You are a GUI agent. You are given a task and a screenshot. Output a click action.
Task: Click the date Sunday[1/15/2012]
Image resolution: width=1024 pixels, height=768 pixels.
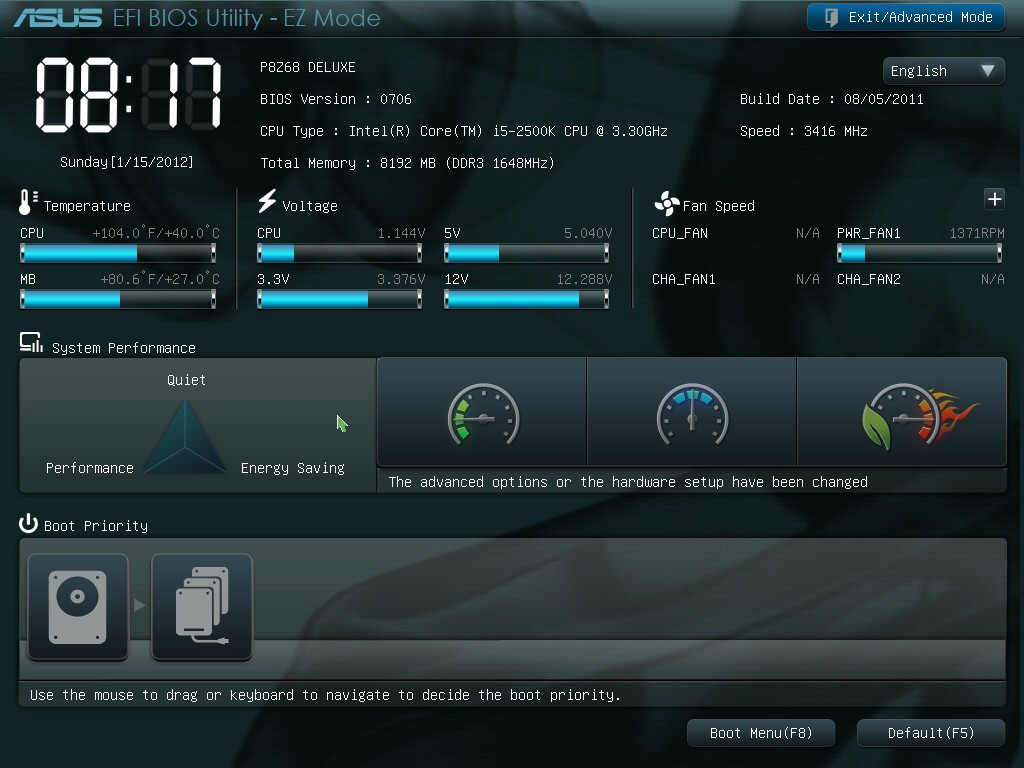coord(127,162)
